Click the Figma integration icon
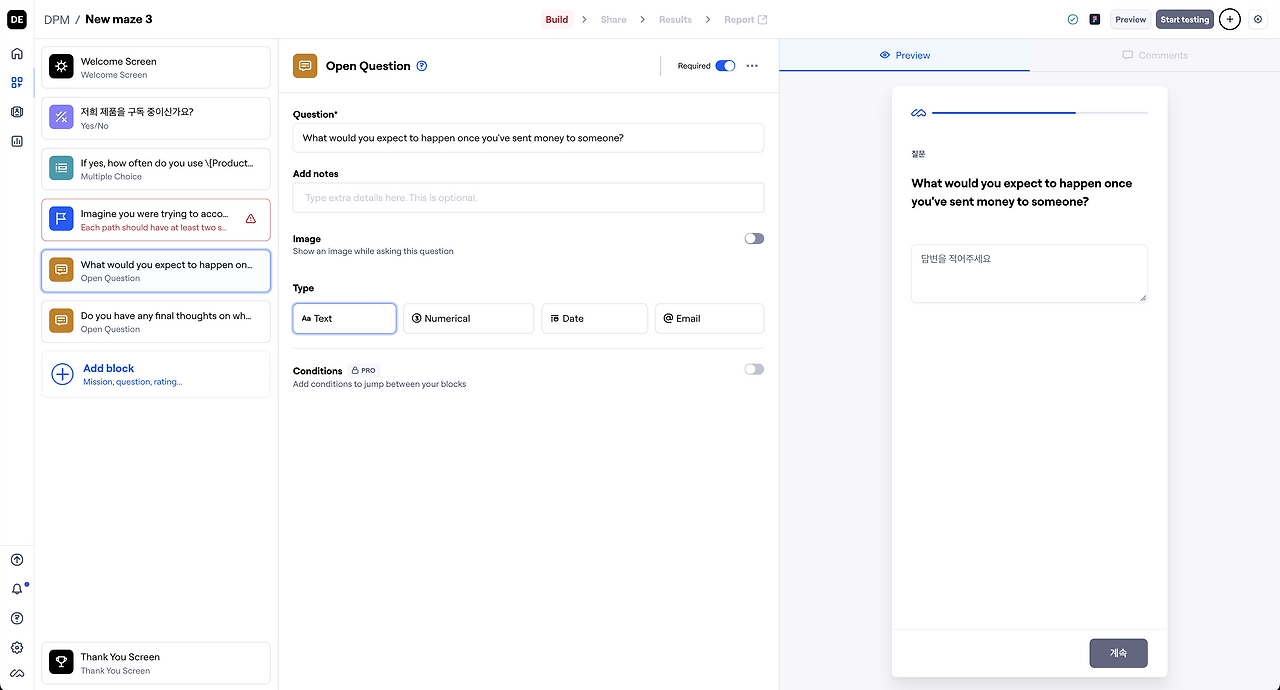 (x=1095, y=19)
